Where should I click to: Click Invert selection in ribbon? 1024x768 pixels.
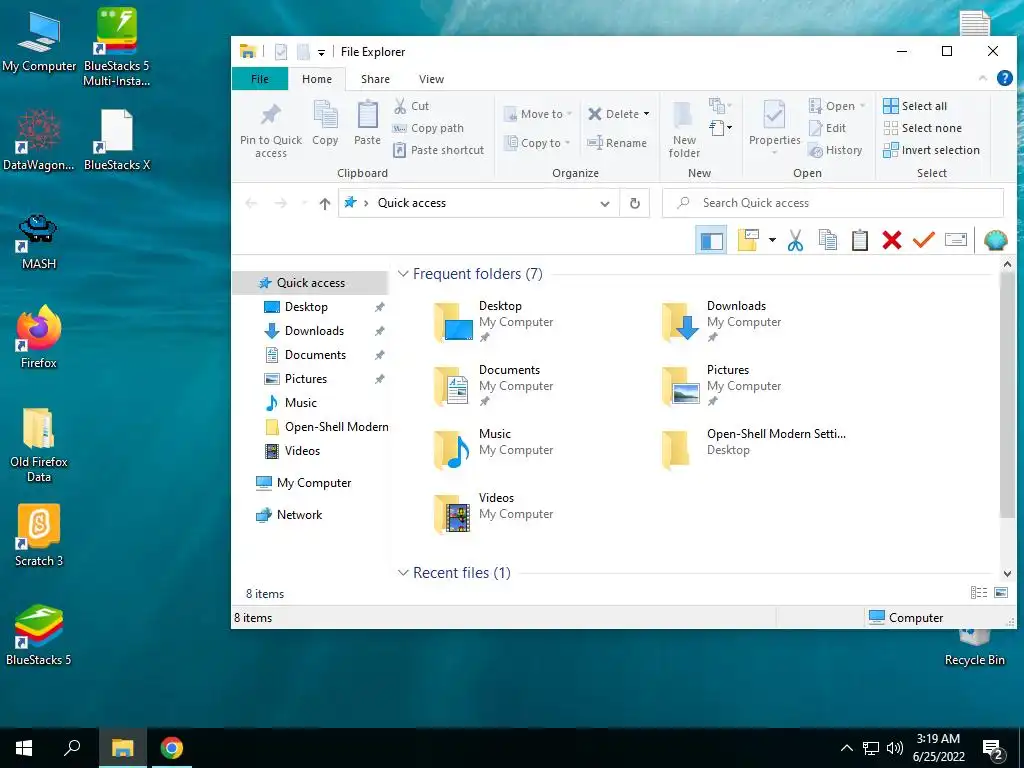(x=931, y=150)
